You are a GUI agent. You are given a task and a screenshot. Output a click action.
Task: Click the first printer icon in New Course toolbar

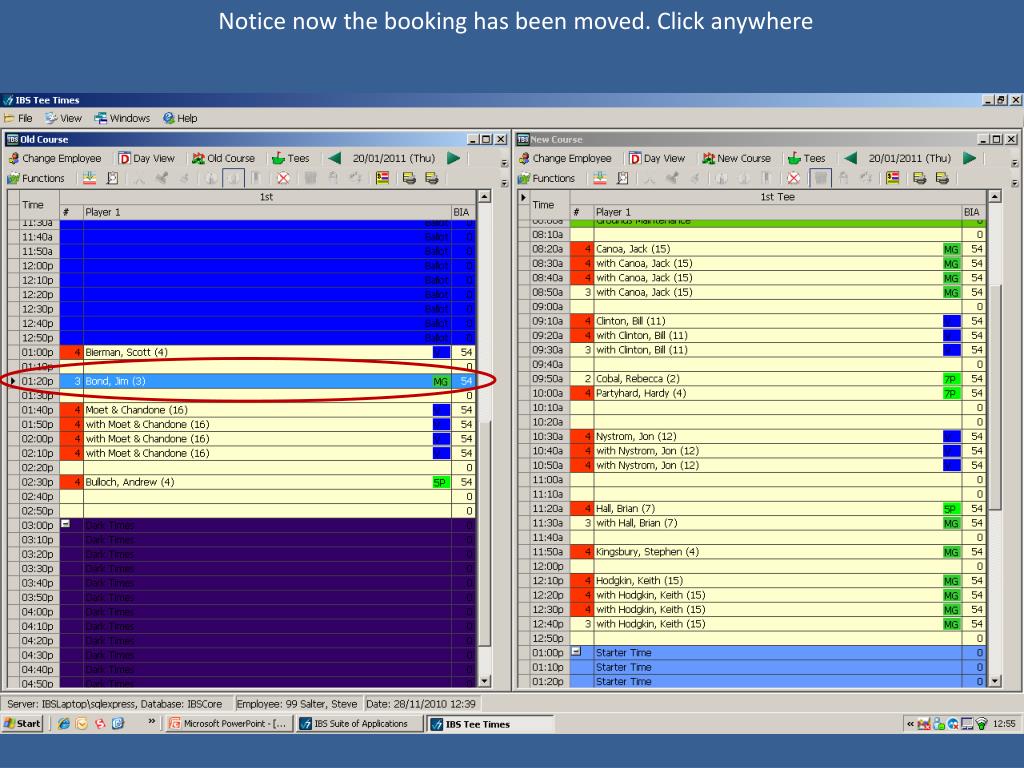tap(920, 178)
